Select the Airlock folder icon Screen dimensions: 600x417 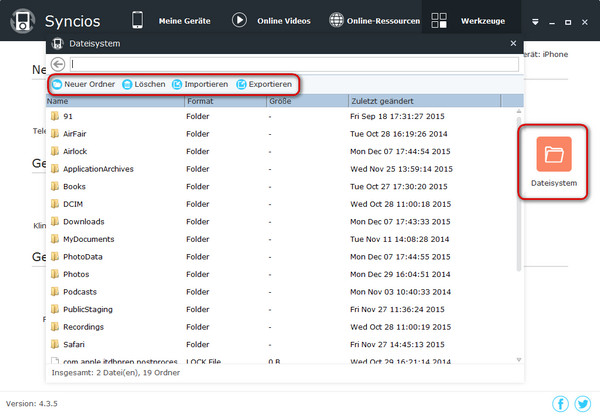[55, 151]
